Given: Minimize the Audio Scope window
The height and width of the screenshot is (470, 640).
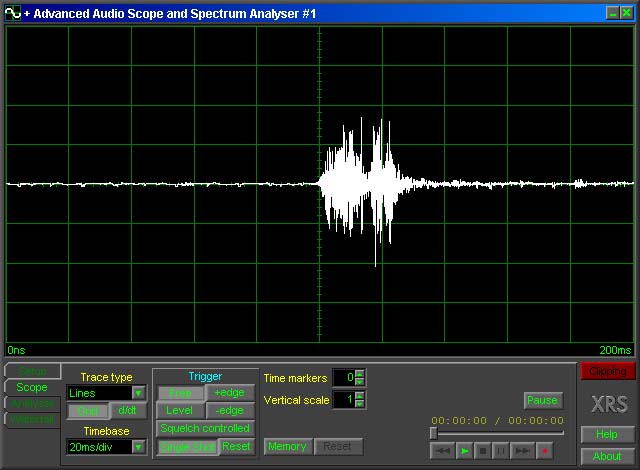Looking at the screenshot, I should pos(613,13).
